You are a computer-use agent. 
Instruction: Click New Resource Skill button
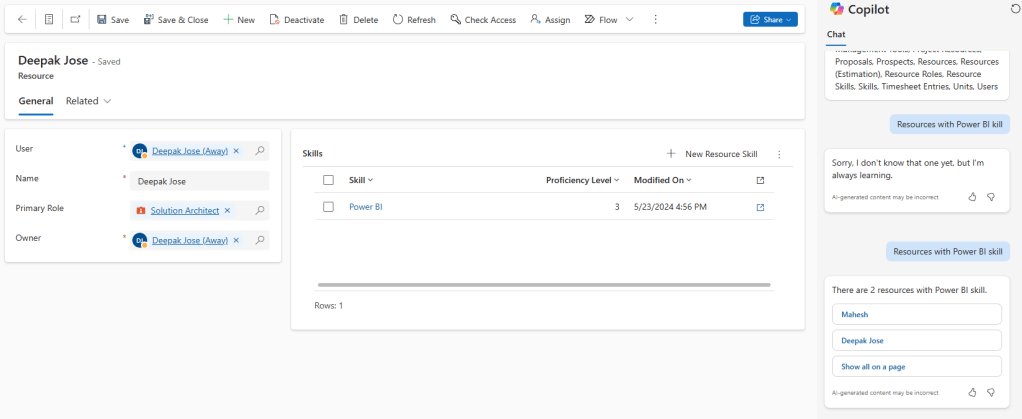[x=712, y=154]
